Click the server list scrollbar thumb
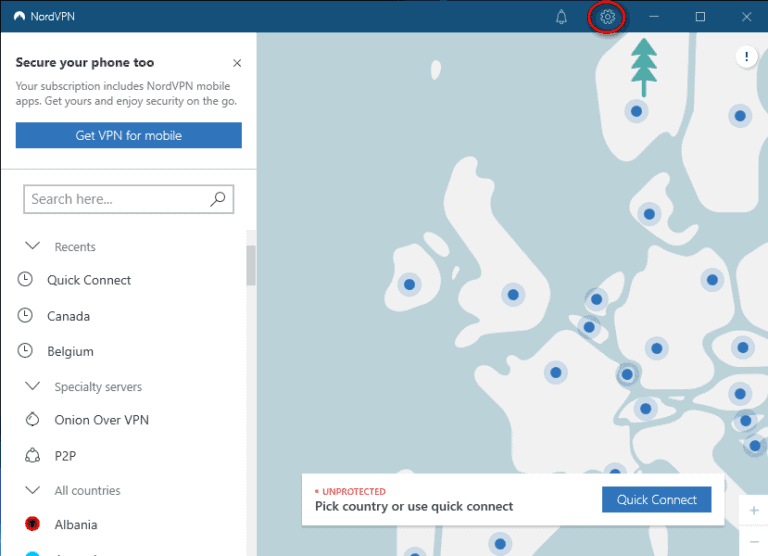This screenshot has height=556, width=768. pos(251,266)
